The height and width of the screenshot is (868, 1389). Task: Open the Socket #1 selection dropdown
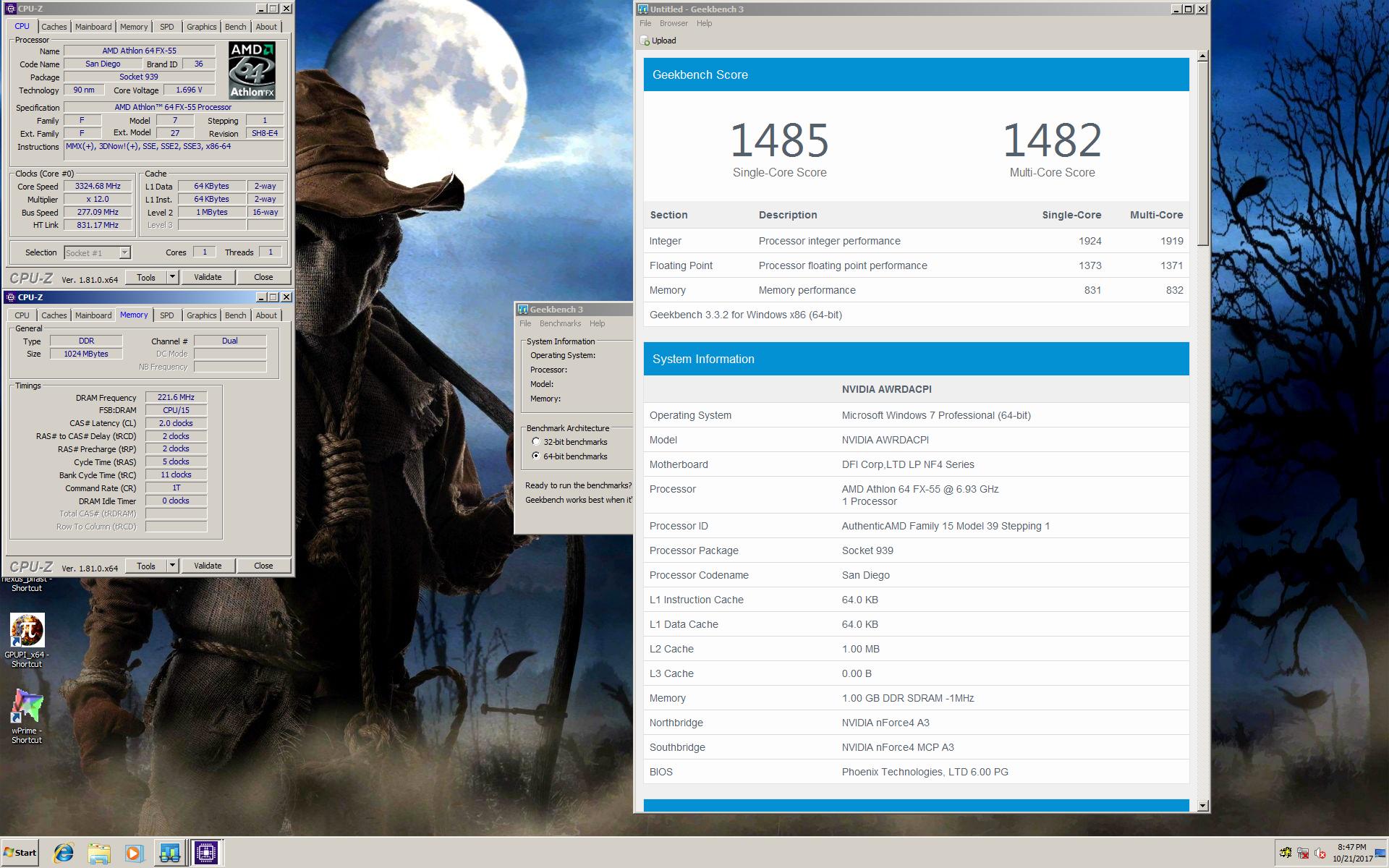point(124,252)
